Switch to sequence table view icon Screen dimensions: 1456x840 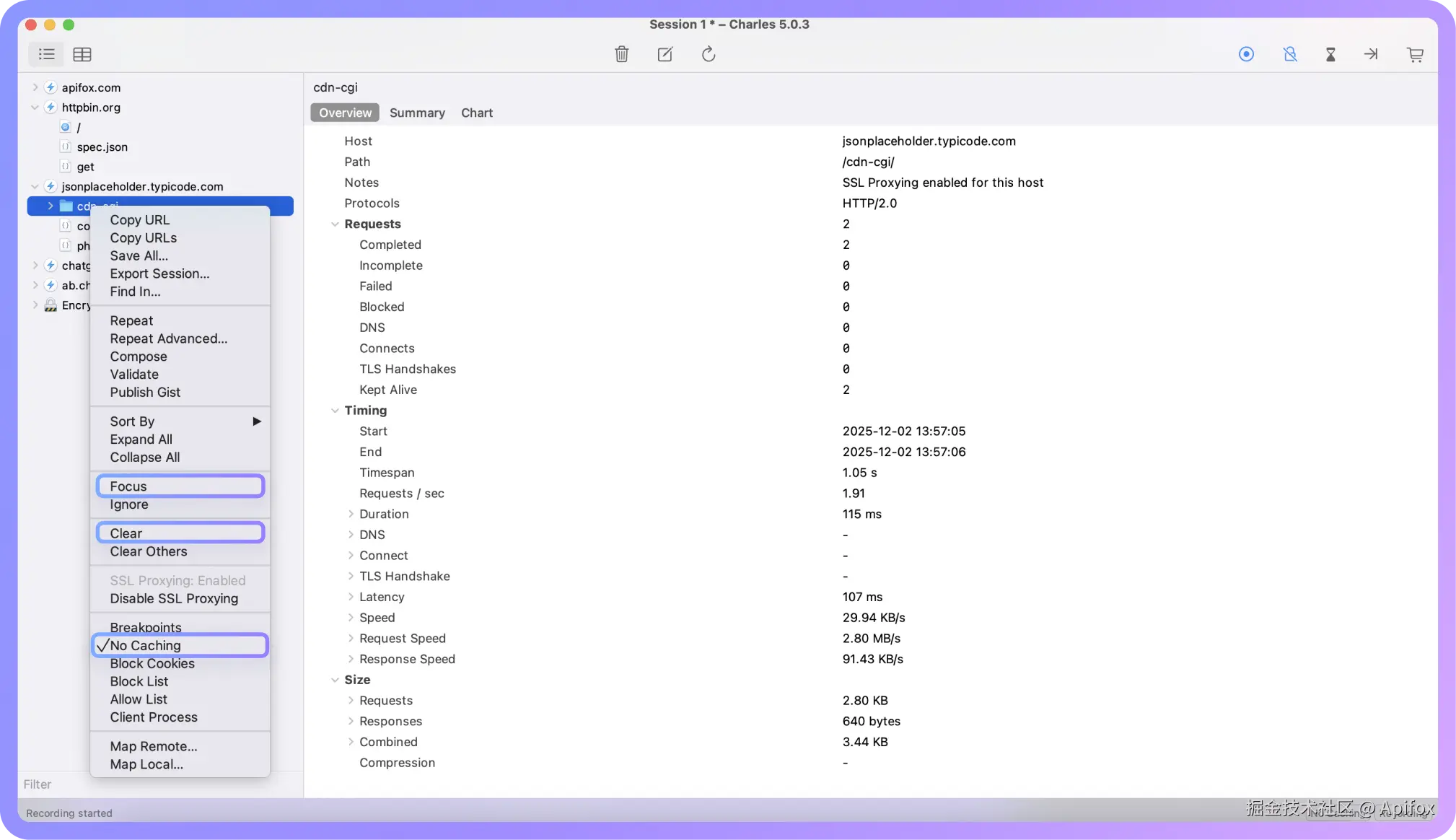tap(82, 54)
